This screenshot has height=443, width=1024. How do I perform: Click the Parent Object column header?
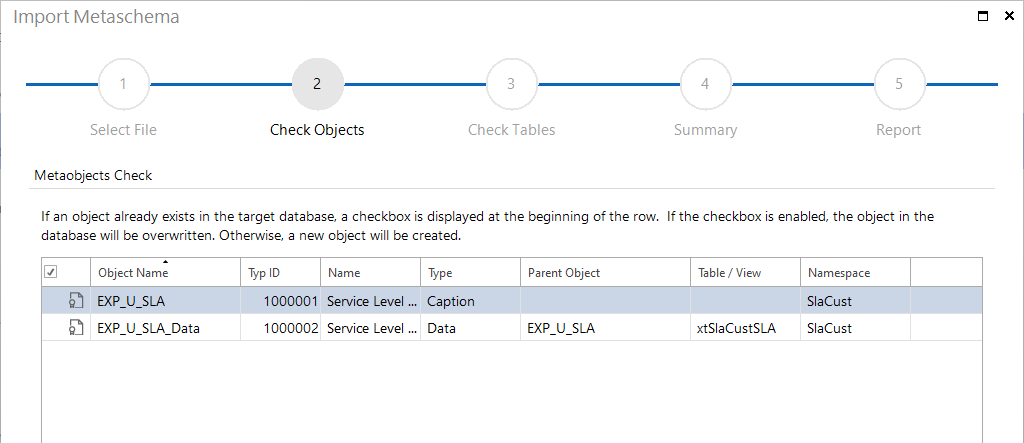point(605,272)
